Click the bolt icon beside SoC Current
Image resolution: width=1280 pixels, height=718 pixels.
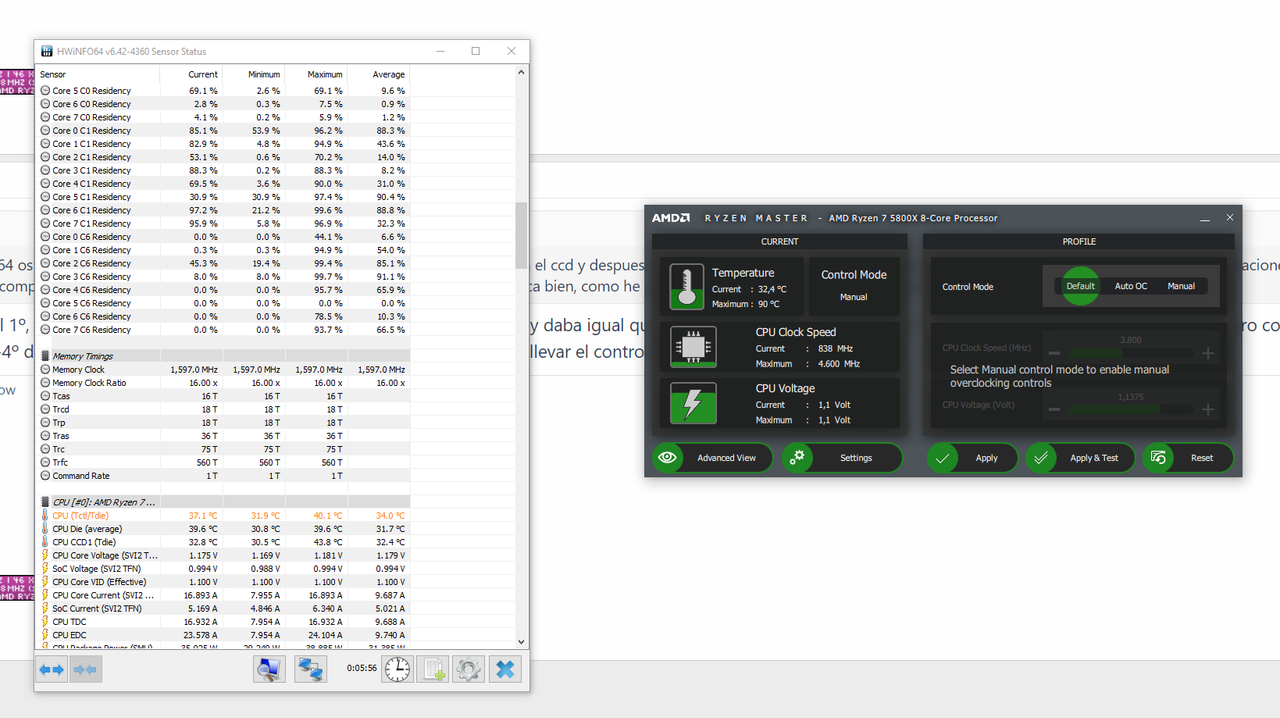pyautogui.click(x=45, y=608)
